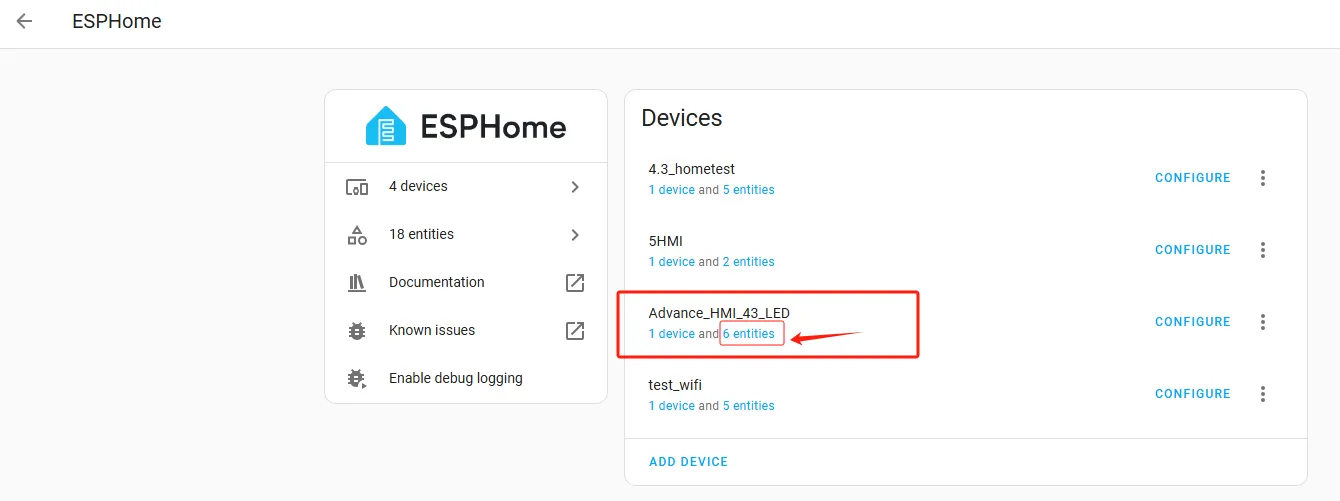The image size is (1340, 501).
Task: Open Known issues external link icon
Action: (575, 331)
